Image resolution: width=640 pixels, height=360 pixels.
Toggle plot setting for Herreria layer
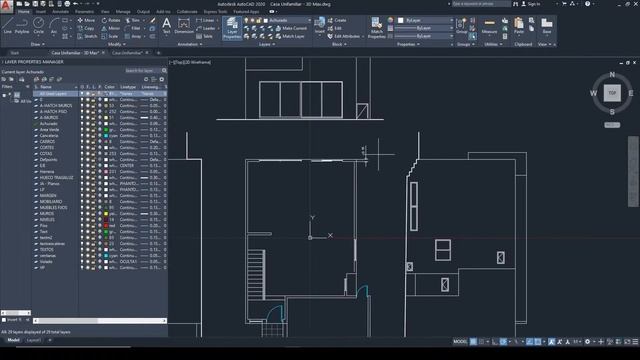tap(100, 171)
